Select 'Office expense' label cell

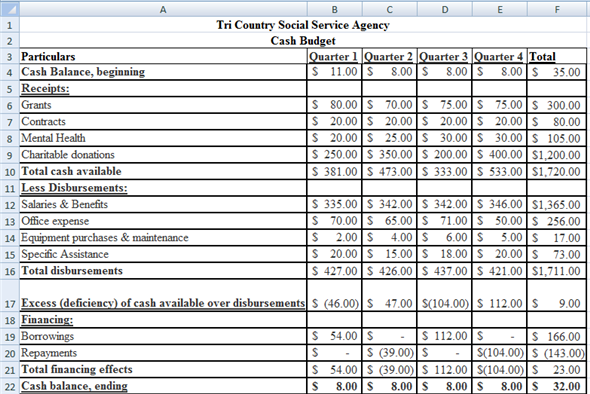(x=163, y=221)
